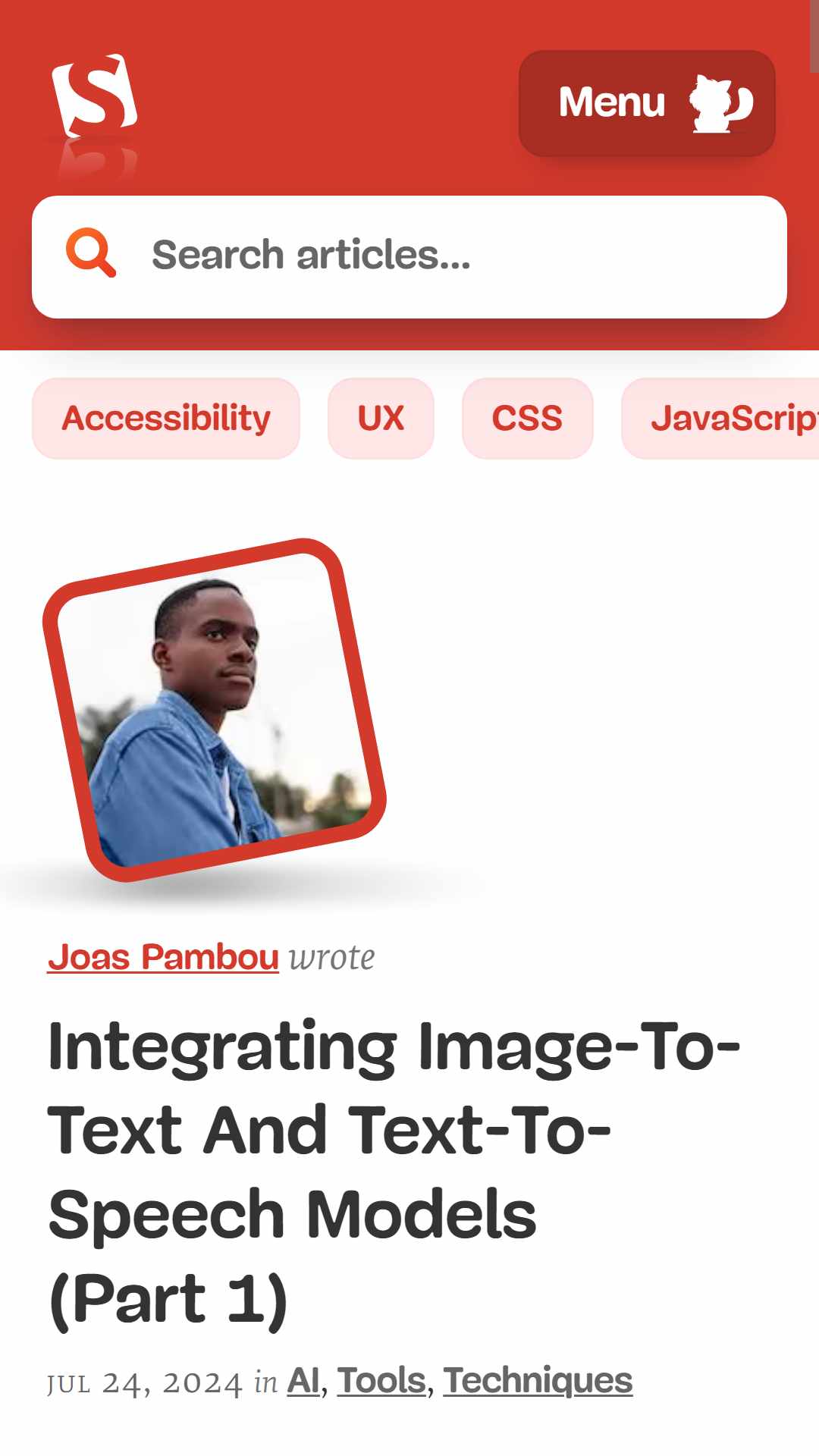The width and height of the screenshot is (819, 1456).
Task: Open the Menu button
Action: [647, 103]
